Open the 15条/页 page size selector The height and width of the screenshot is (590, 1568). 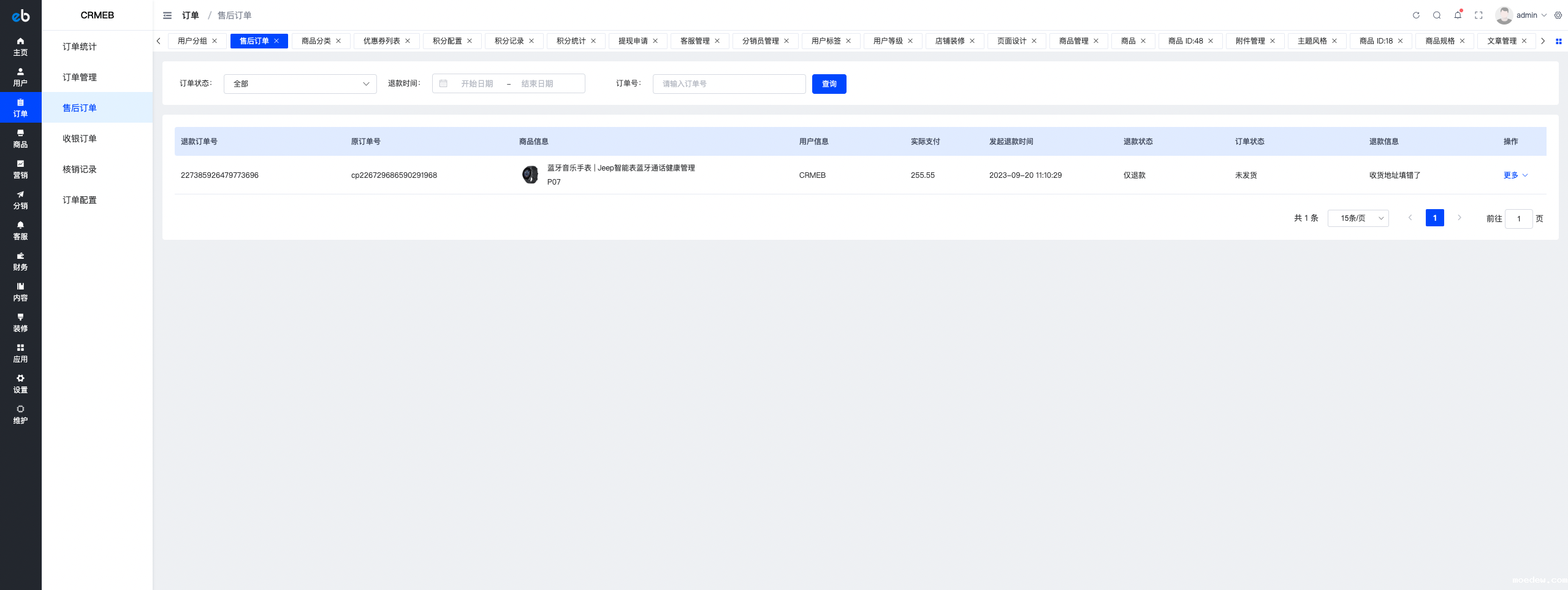click(x=1358, y=218)
